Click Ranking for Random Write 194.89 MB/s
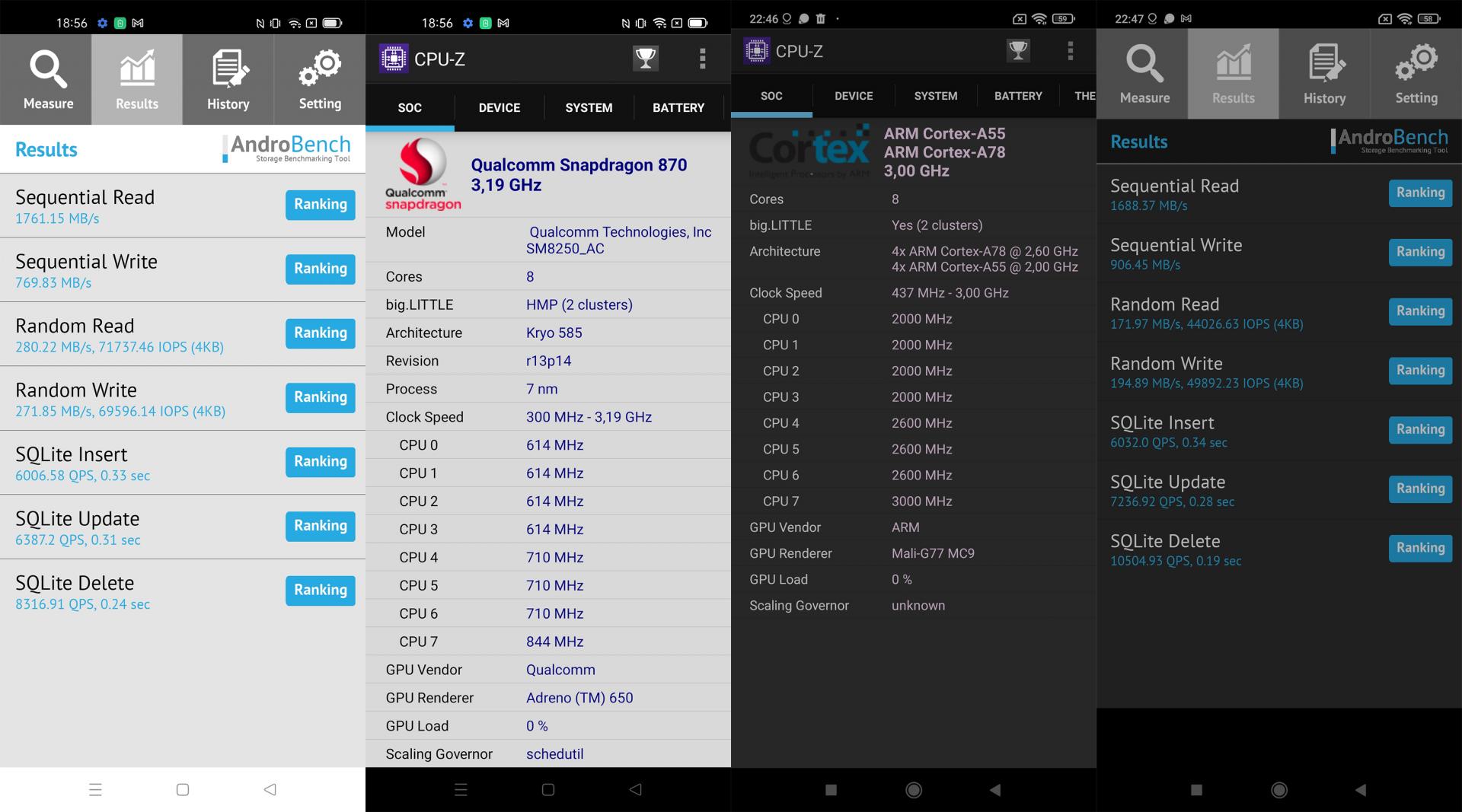 (1420, 371)
